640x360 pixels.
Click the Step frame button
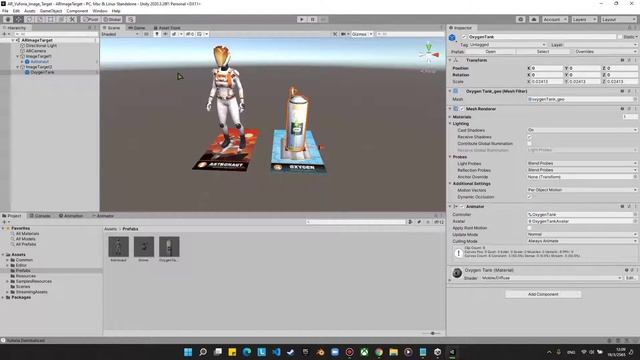323,19
